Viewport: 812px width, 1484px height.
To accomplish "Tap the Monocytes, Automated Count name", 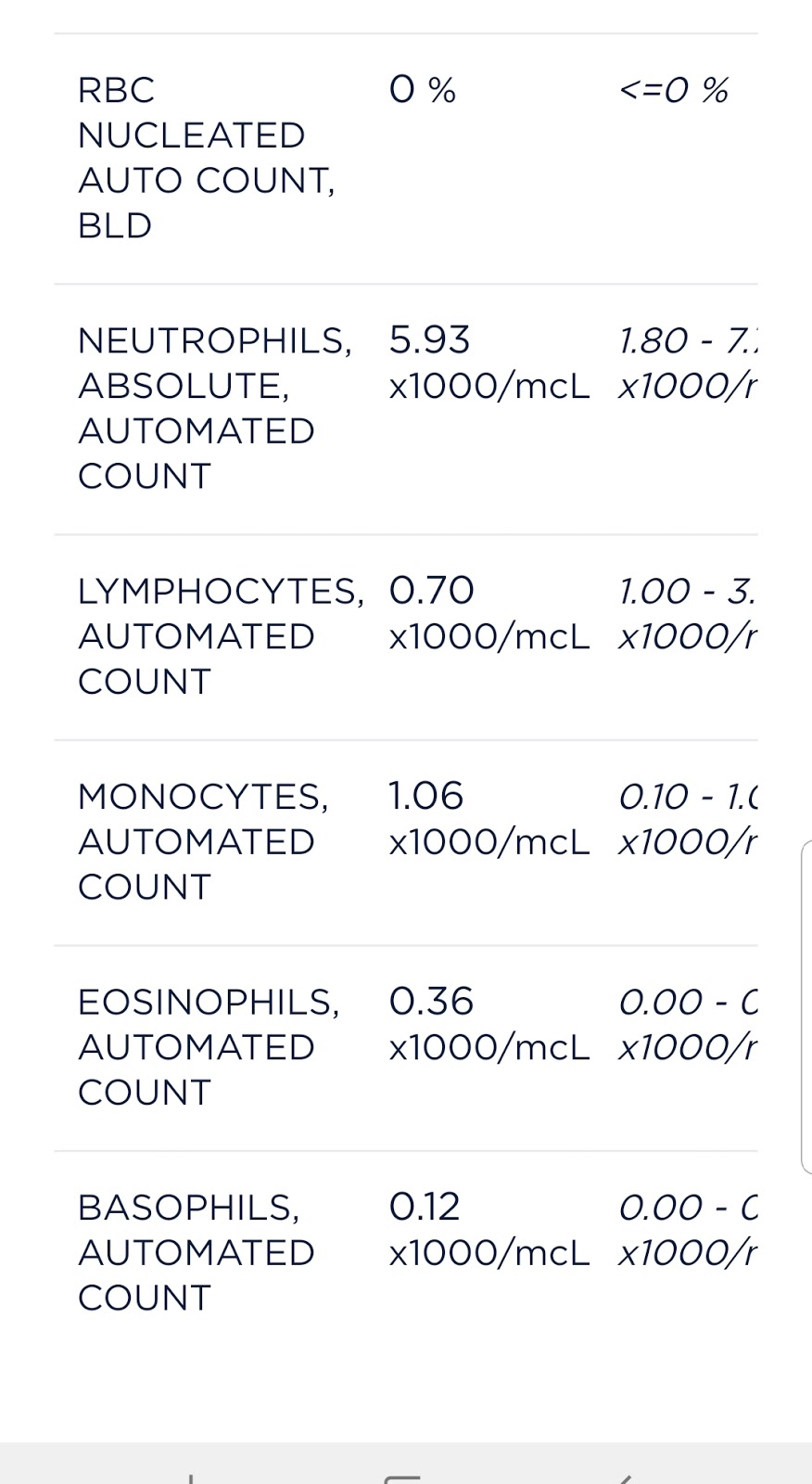I will (202, 841).
